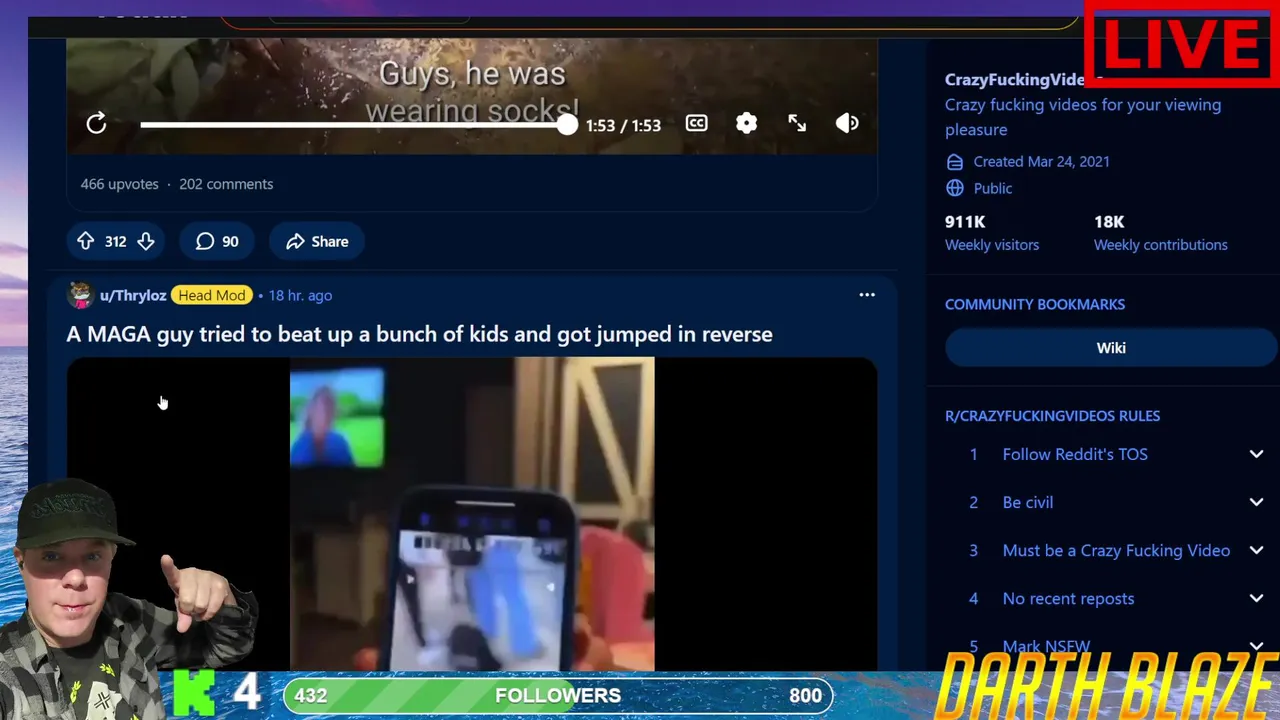Replay the finished video
Image resolution: width=1280 pixels, height=720 pixels.
click(96, 124)
